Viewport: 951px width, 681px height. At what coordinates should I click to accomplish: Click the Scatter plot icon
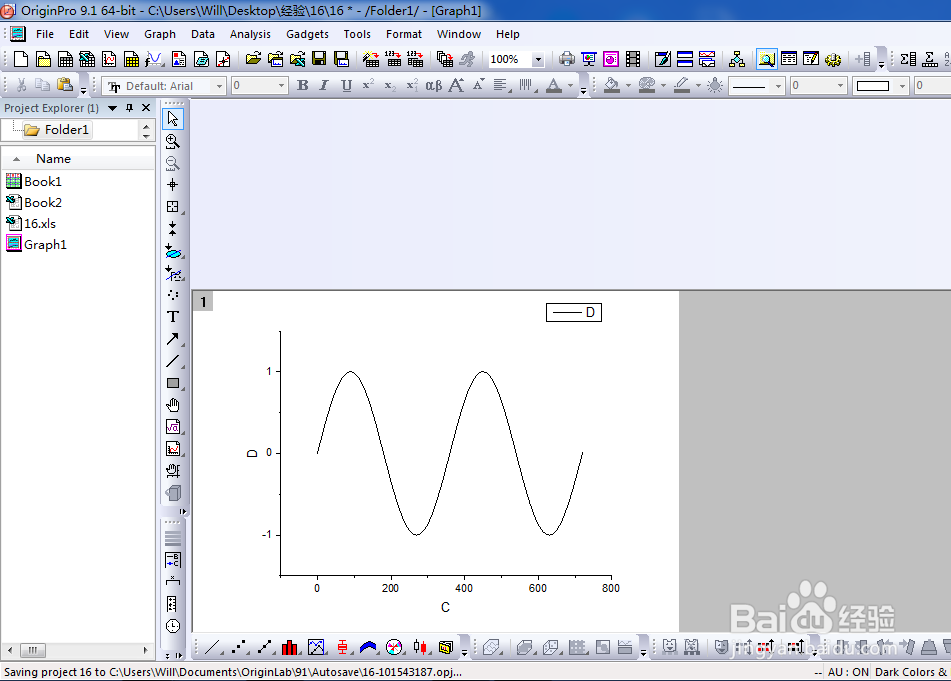pyautogui.click(x=239, y=647)
